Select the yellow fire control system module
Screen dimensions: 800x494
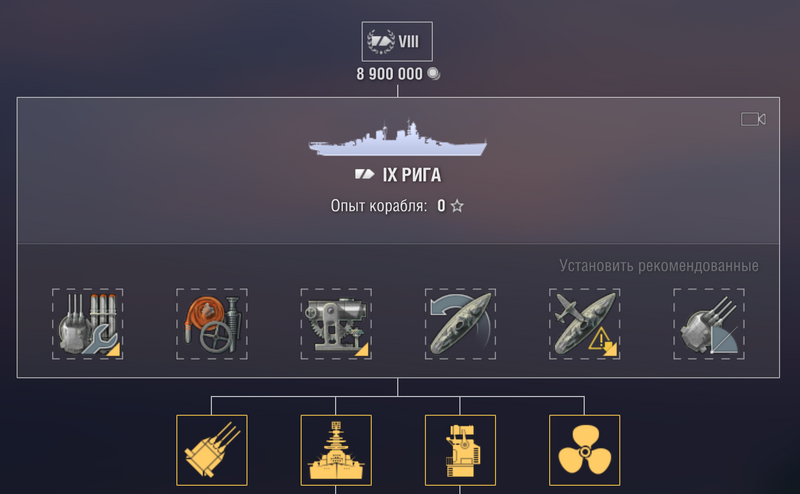coord(460,450)
